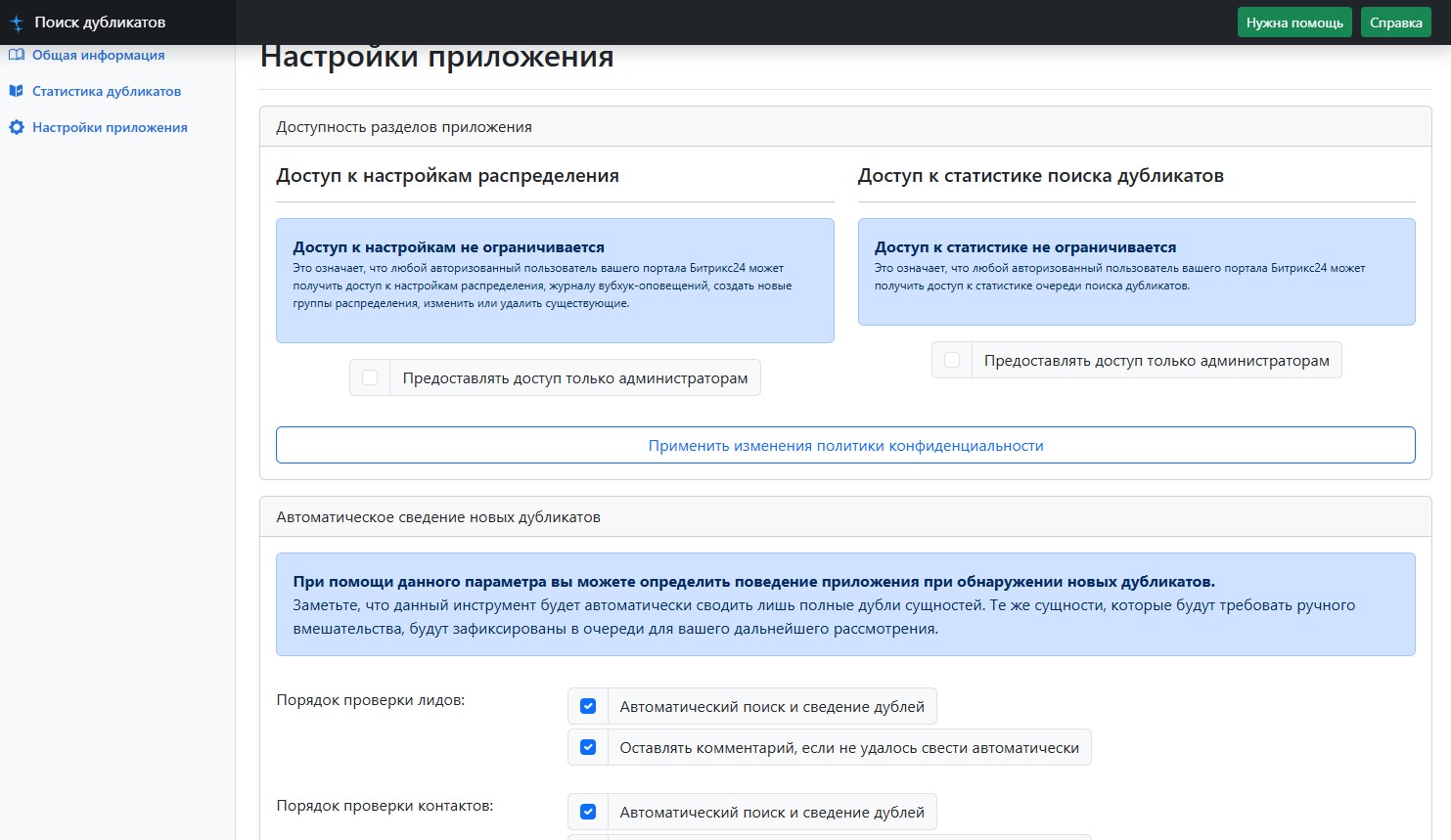Disable leave-comment option for leads
The width and height of the screenshot is (1451, 840).
(x=588, y=747)
